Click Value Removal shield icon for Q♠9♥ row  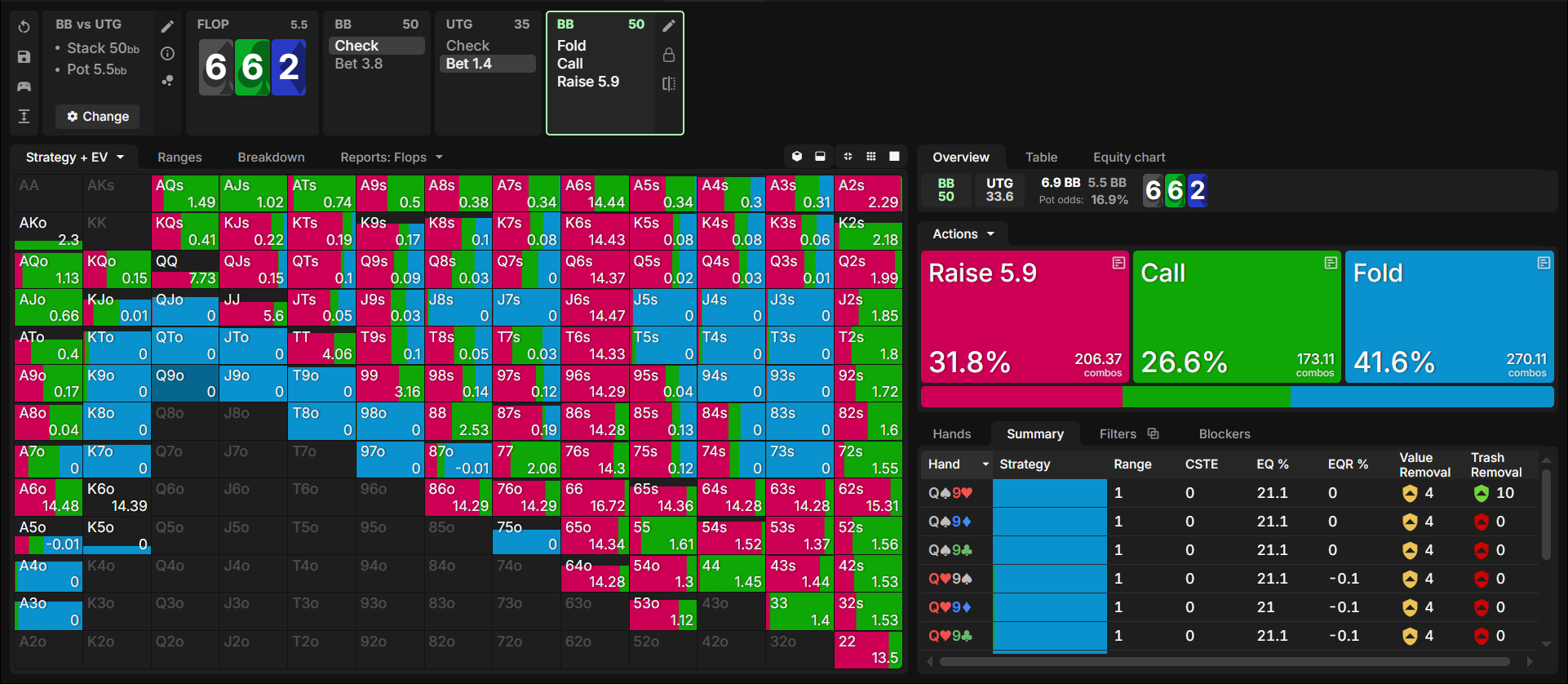click(x=1409, y=493)
